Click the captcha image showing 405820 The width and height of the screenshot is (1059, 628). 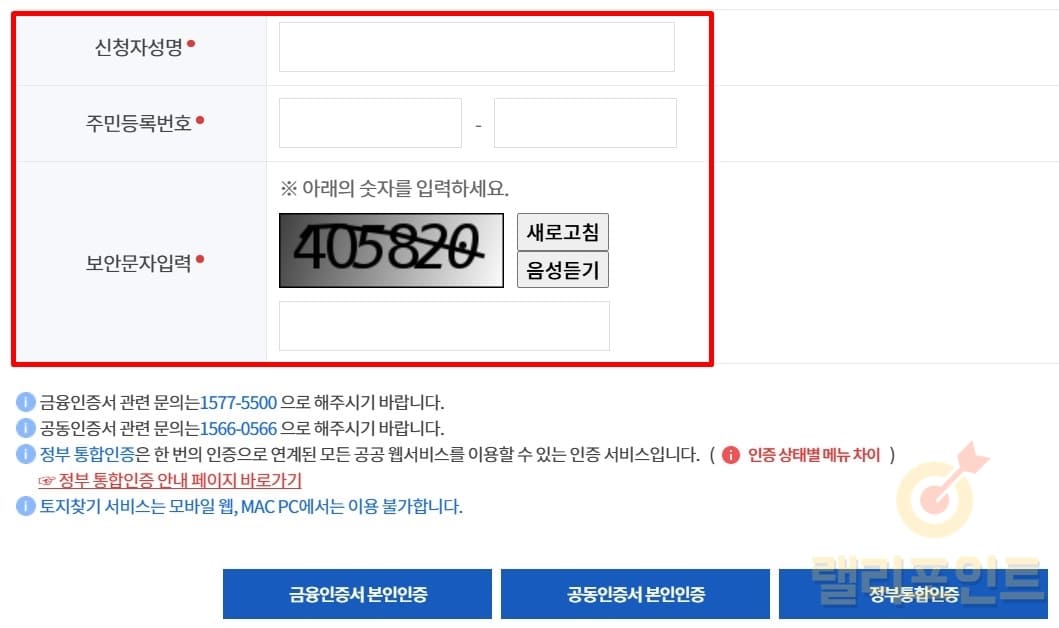[x=391, y=251]
